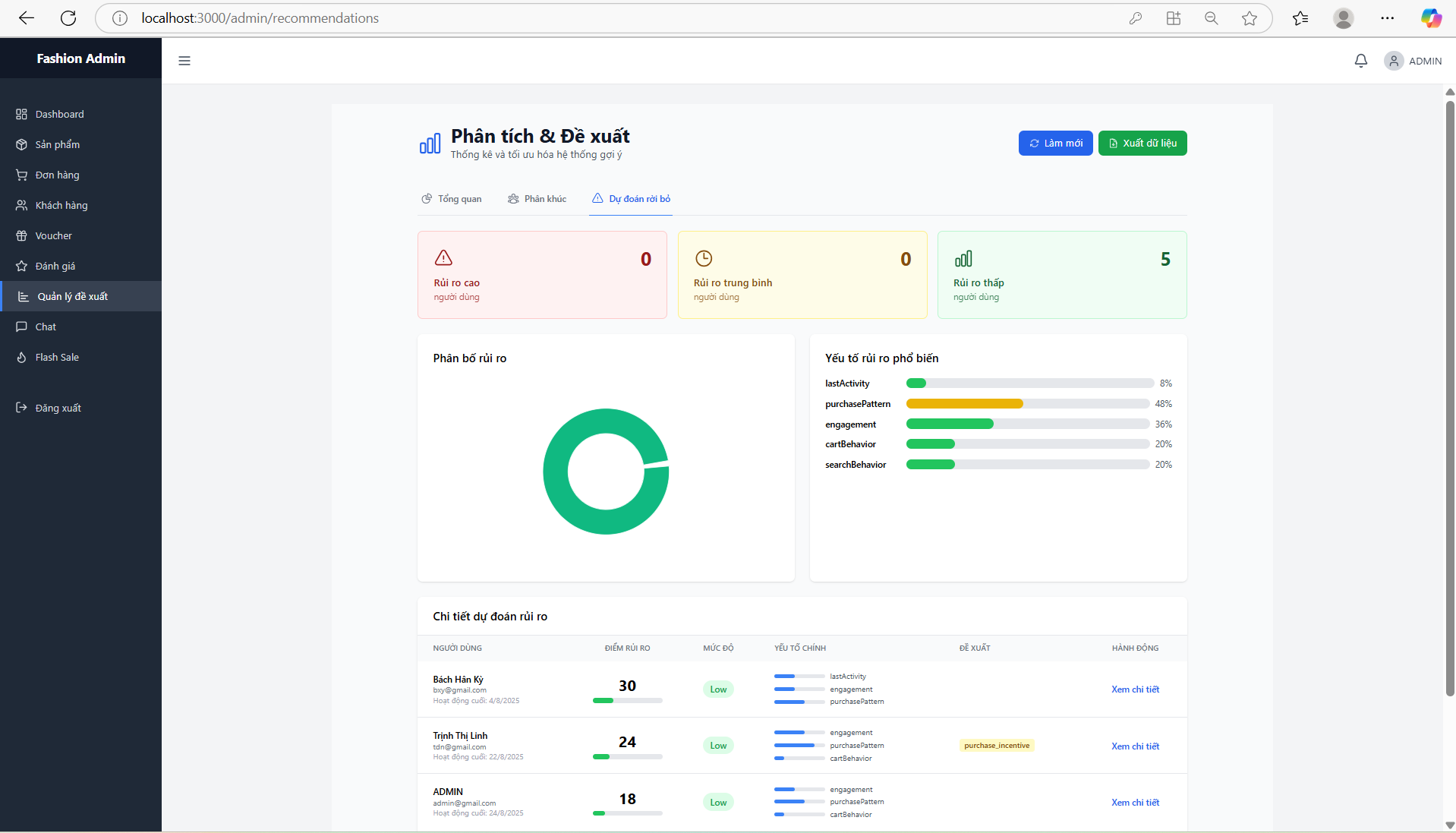Open Xem chi tiết for ADMIN row
The width and height of the screenshot is (1456, 833).
(1135, 803)
